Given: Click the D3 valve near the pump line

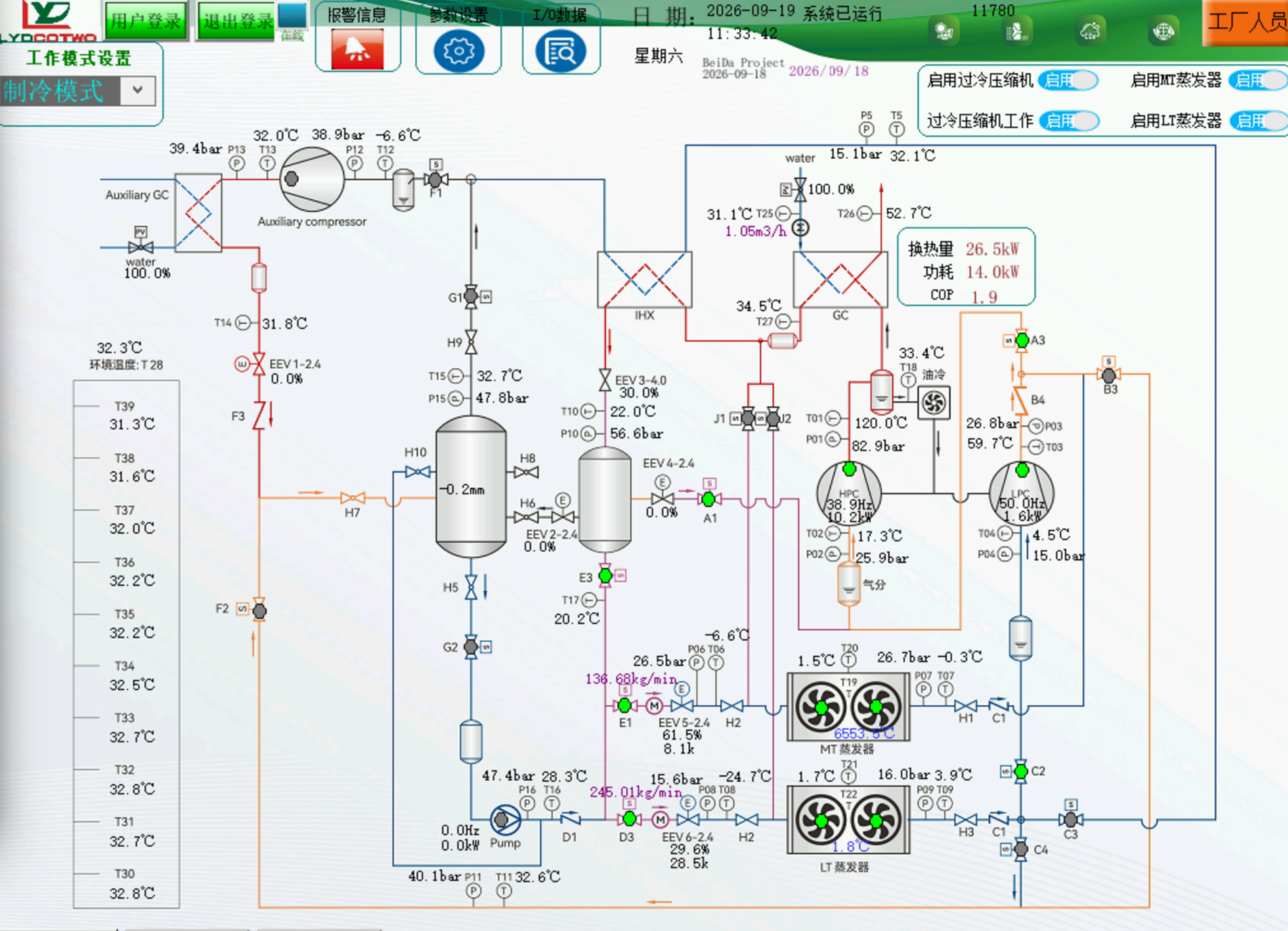Looking at the screenshot, I should 629,819.
